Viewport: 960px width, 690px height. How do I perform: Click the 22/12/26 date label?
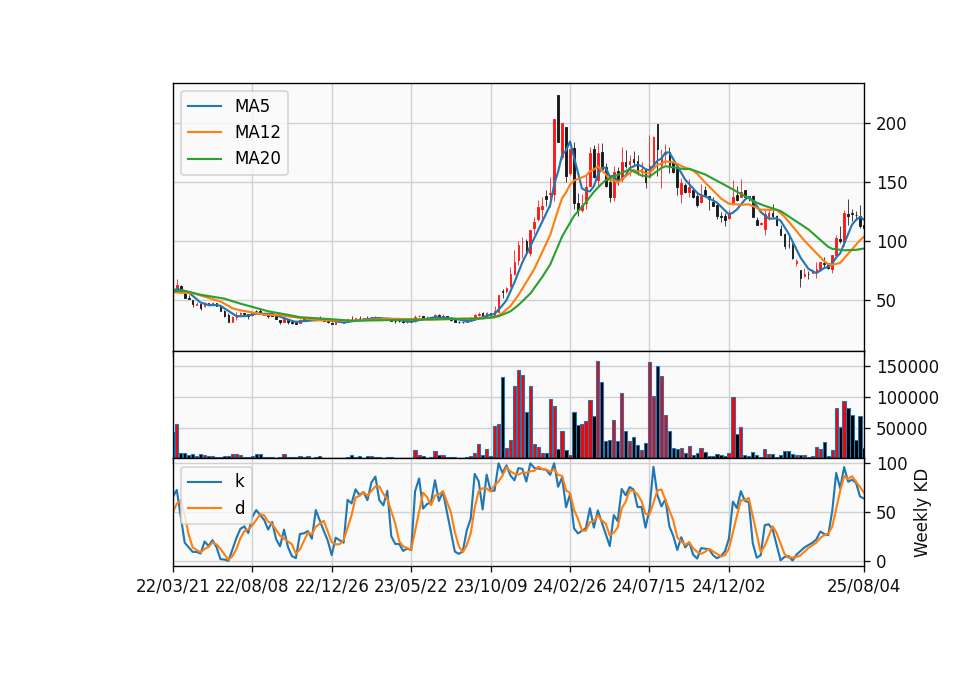332,587
